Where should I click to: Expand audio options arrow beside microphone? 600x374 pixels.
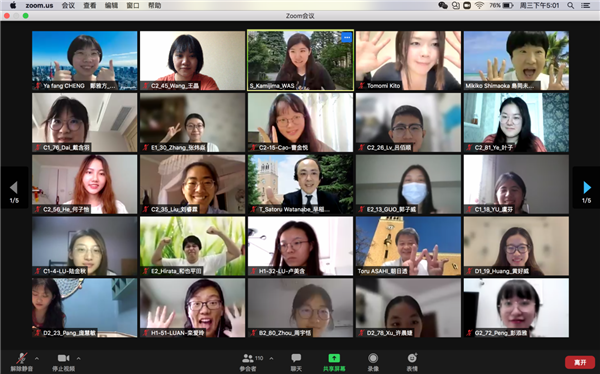37,358
